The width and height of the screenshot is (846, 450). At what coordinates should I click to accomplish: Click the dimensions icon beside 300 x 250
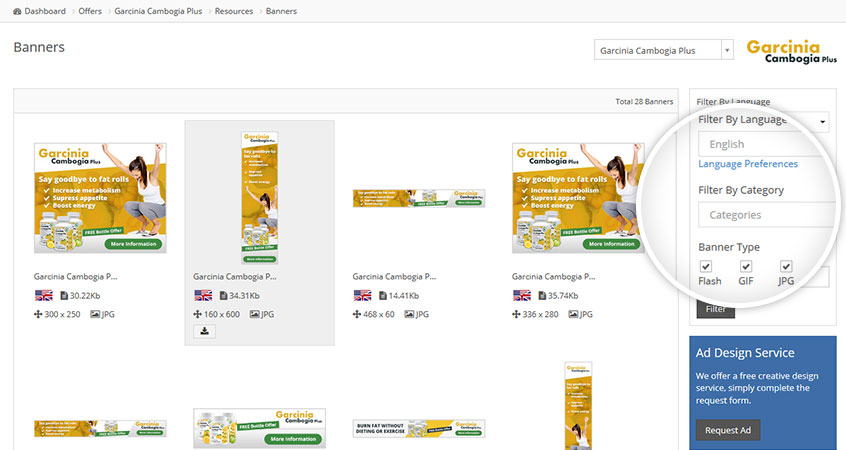click(x=38, y=314)
